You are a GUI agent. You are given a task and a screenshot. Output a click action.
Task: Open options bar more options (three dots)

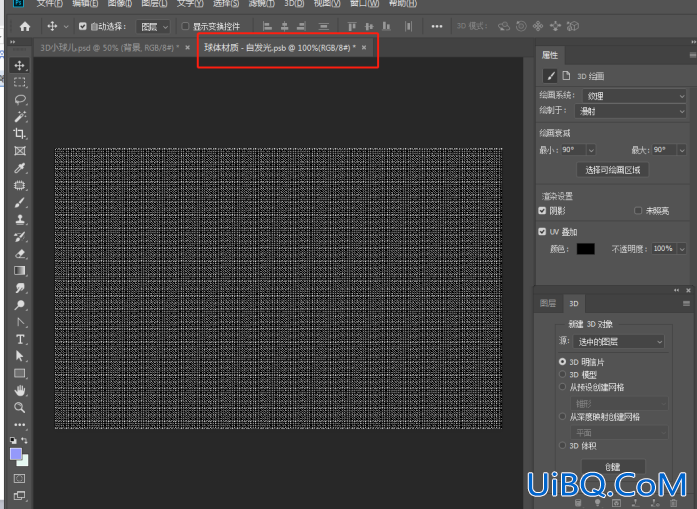pyautogui.click(x=437, y=27)
